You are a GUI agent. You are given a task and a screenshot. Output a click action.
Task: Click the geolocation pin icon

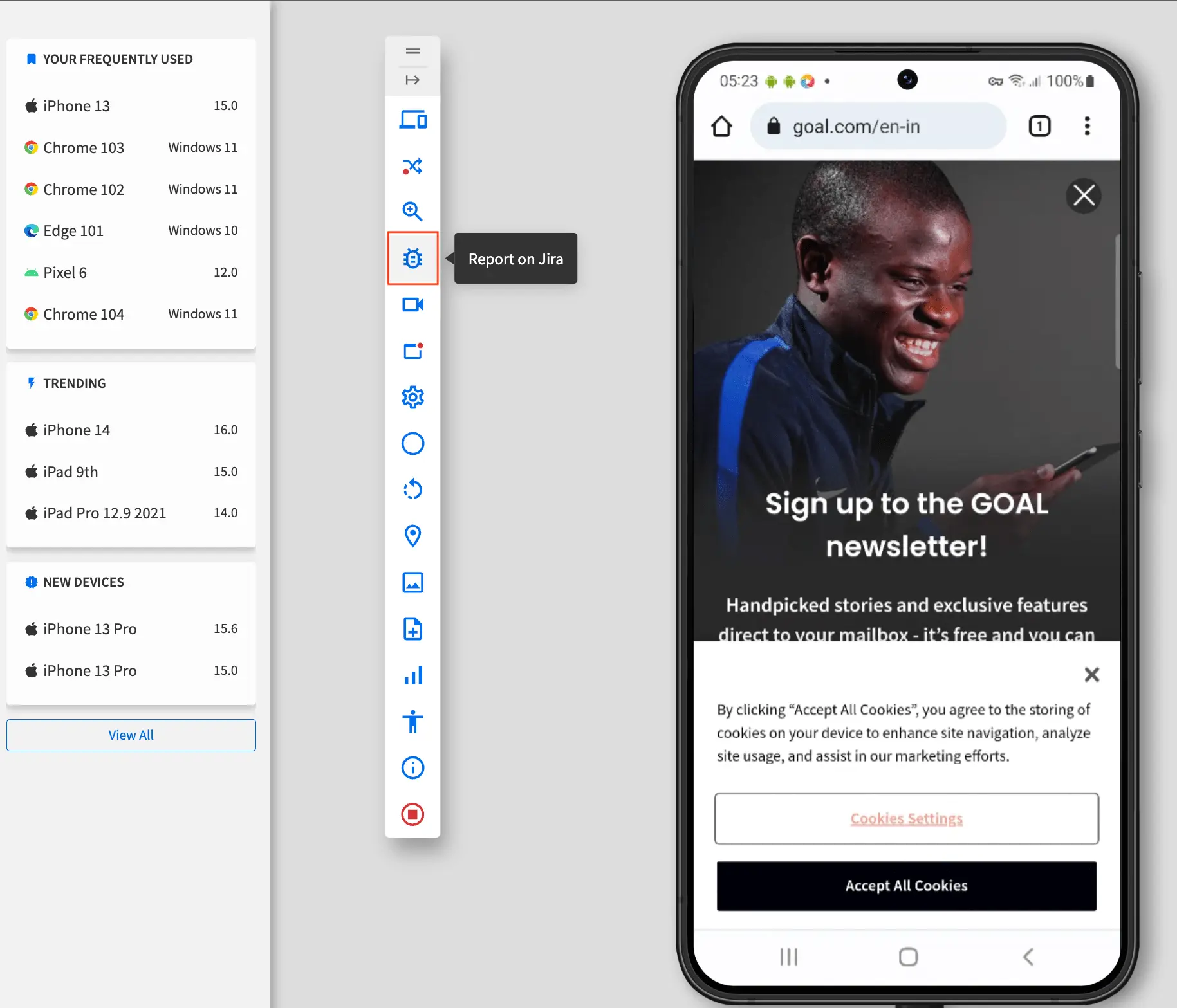pos(412,536)
